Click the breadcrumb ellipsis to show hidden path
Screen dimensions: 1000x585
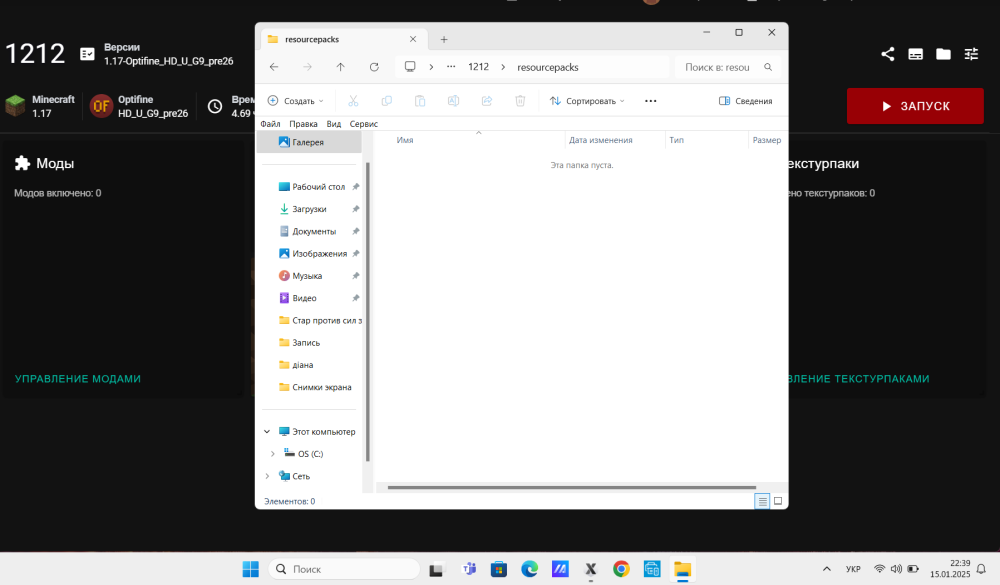point(451,67)
